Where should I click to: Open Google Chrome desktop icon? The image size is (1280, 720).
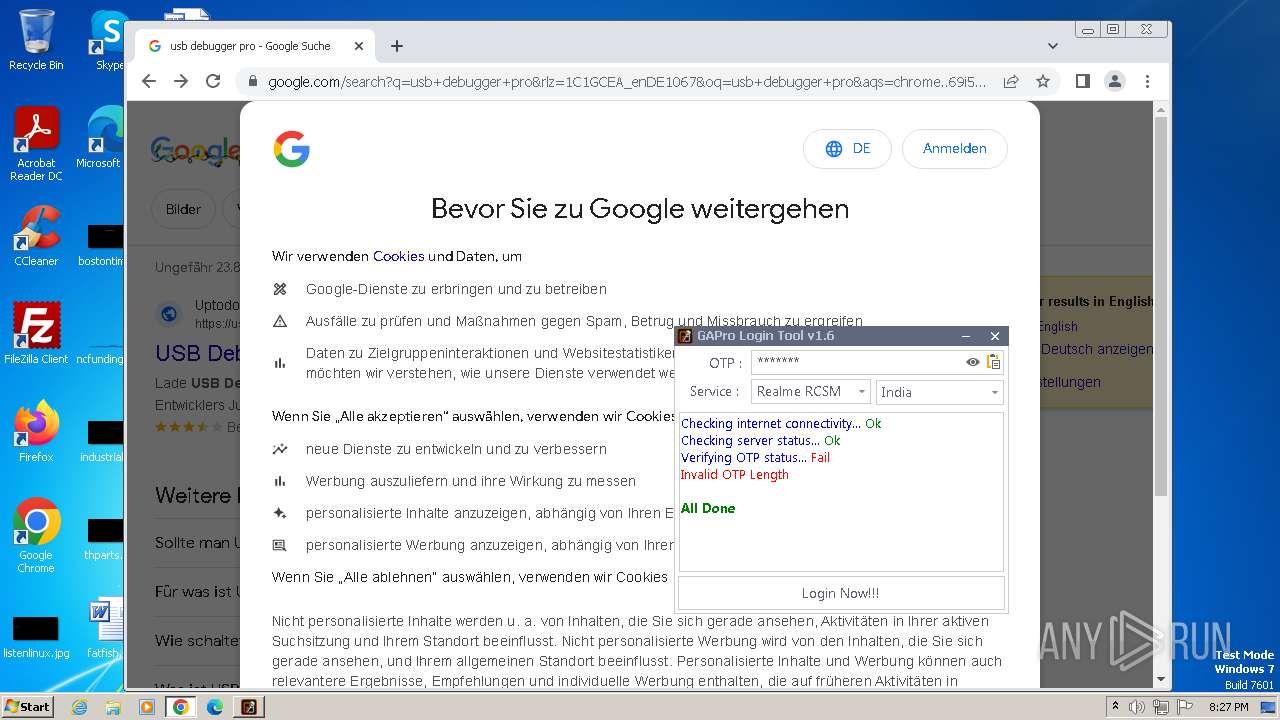(x=36, y=536)
